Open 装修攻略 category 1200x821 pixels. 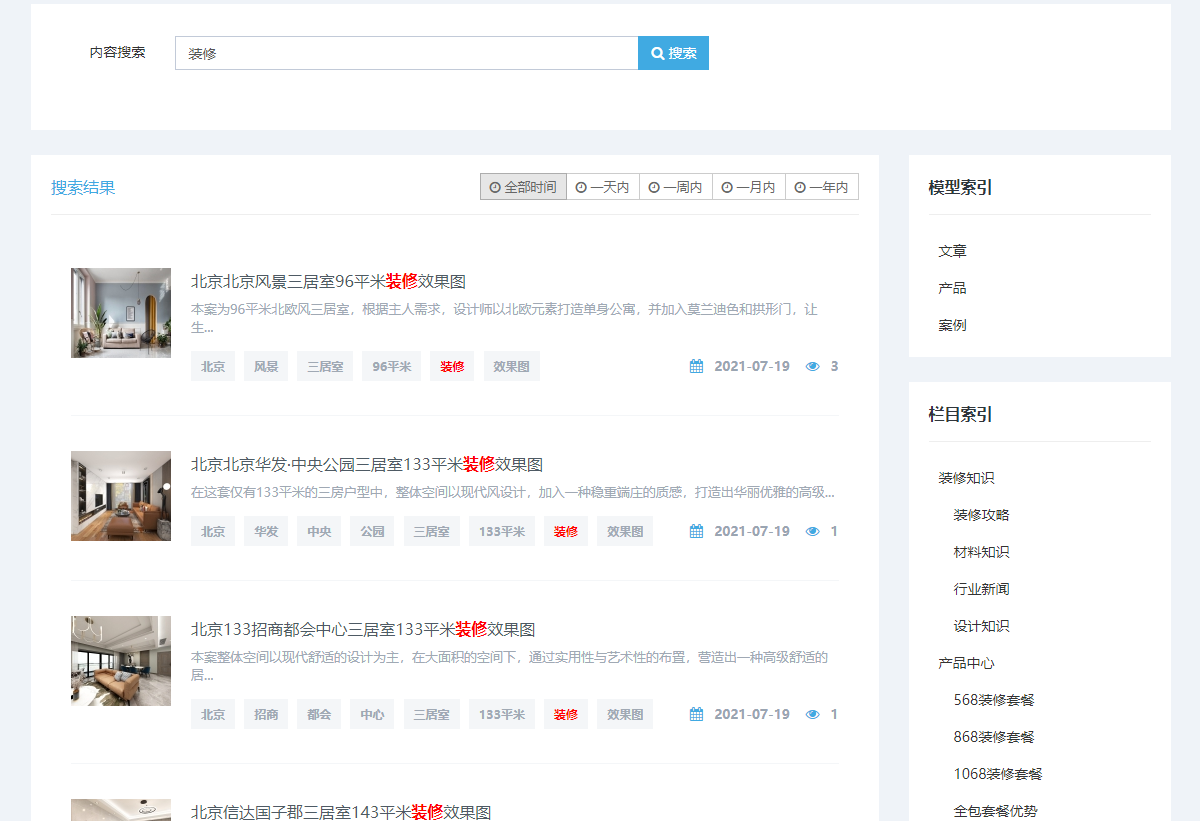pos(981,515)
